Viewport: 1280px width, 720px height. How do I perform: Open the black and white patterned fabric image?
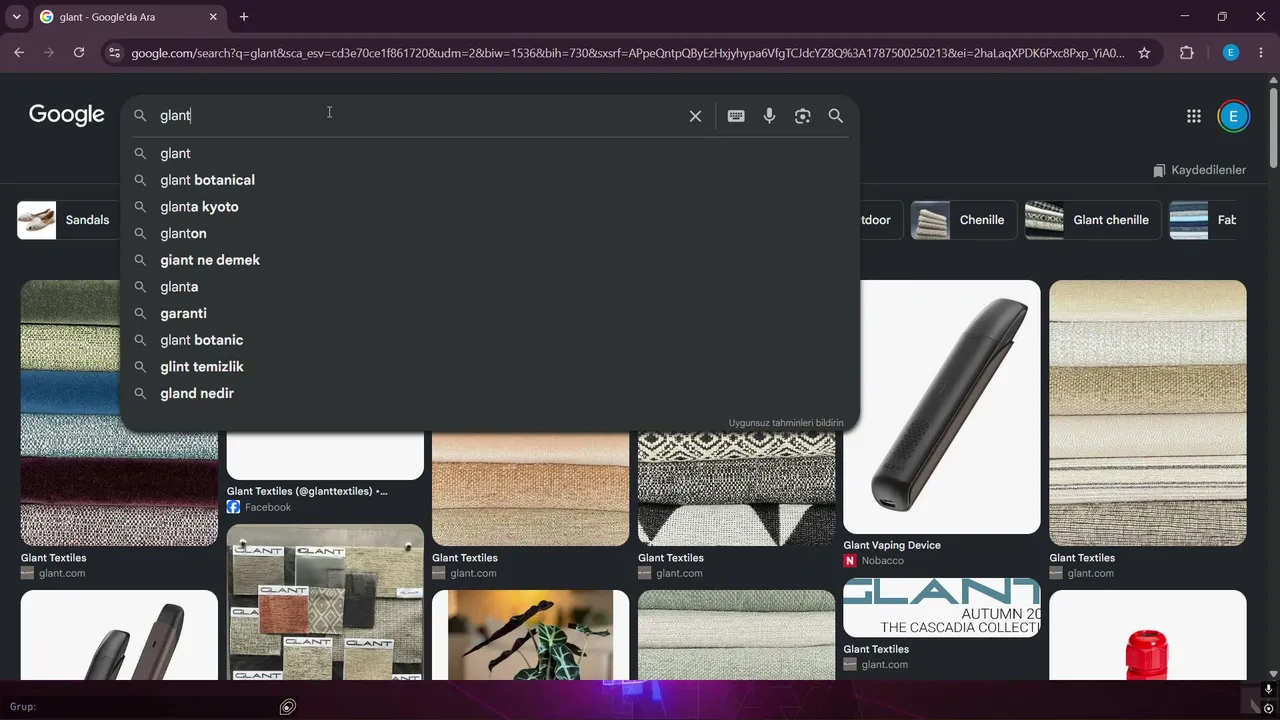(x=736, y=489)
